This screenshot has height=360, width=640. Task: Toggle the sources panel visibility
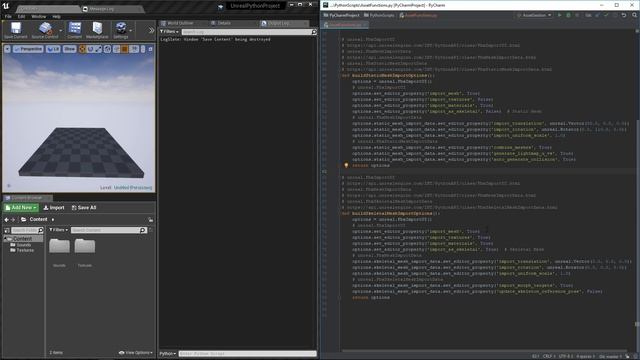point(7,231)
